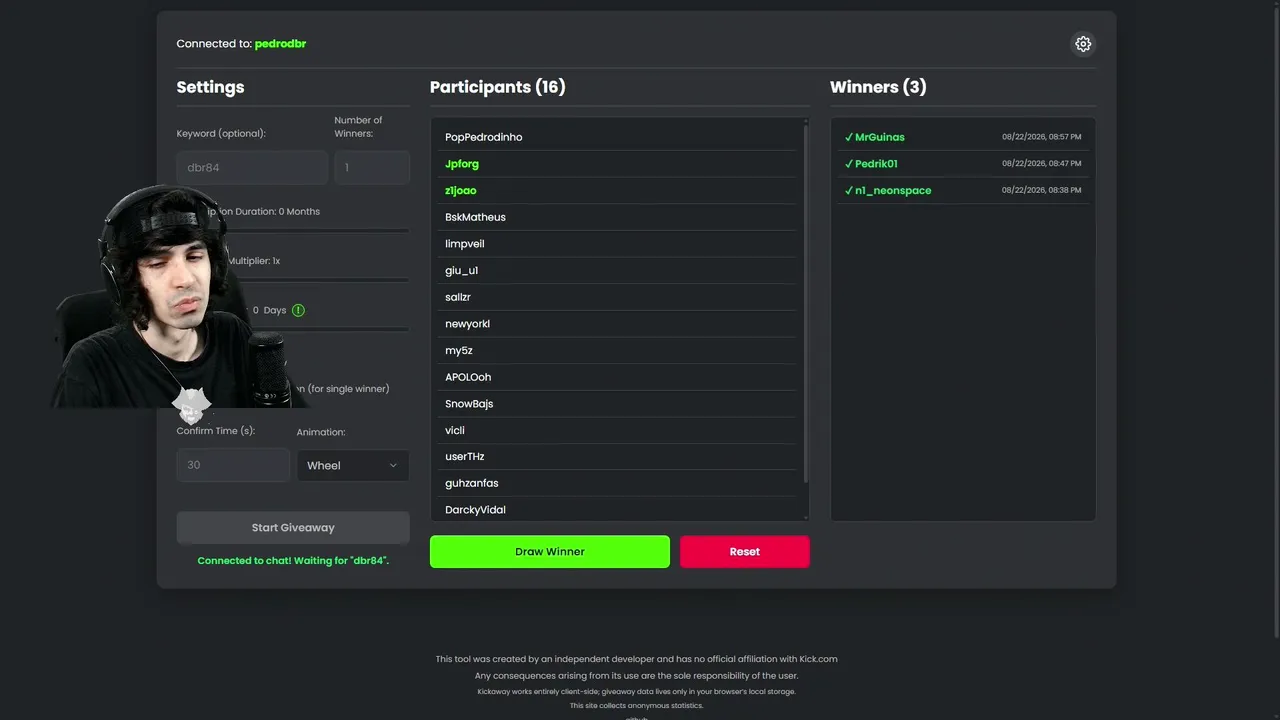Image resolution: width=1280 pixels, height=720 pixels.
Task: Select highlighted participant z1joao
Action: click(x=619, y=190)
